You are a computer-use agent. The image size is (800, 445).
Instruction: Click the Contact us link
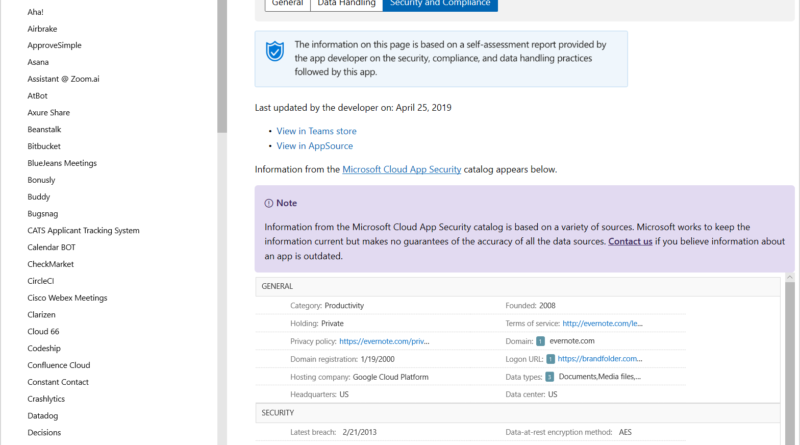coord(630,241)
